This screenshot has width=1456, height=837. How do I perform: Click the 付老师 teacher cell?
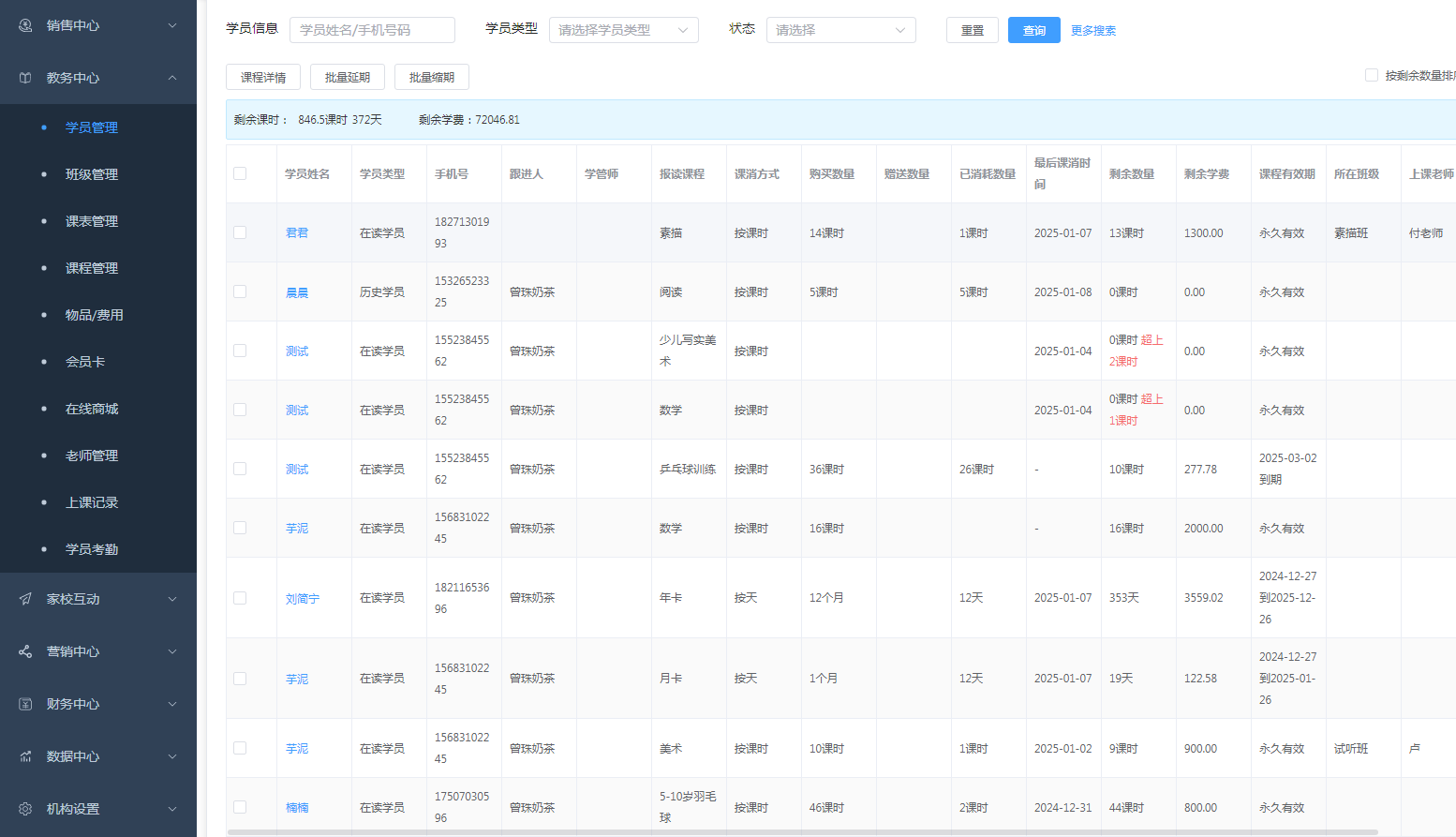coord(1426,233)
